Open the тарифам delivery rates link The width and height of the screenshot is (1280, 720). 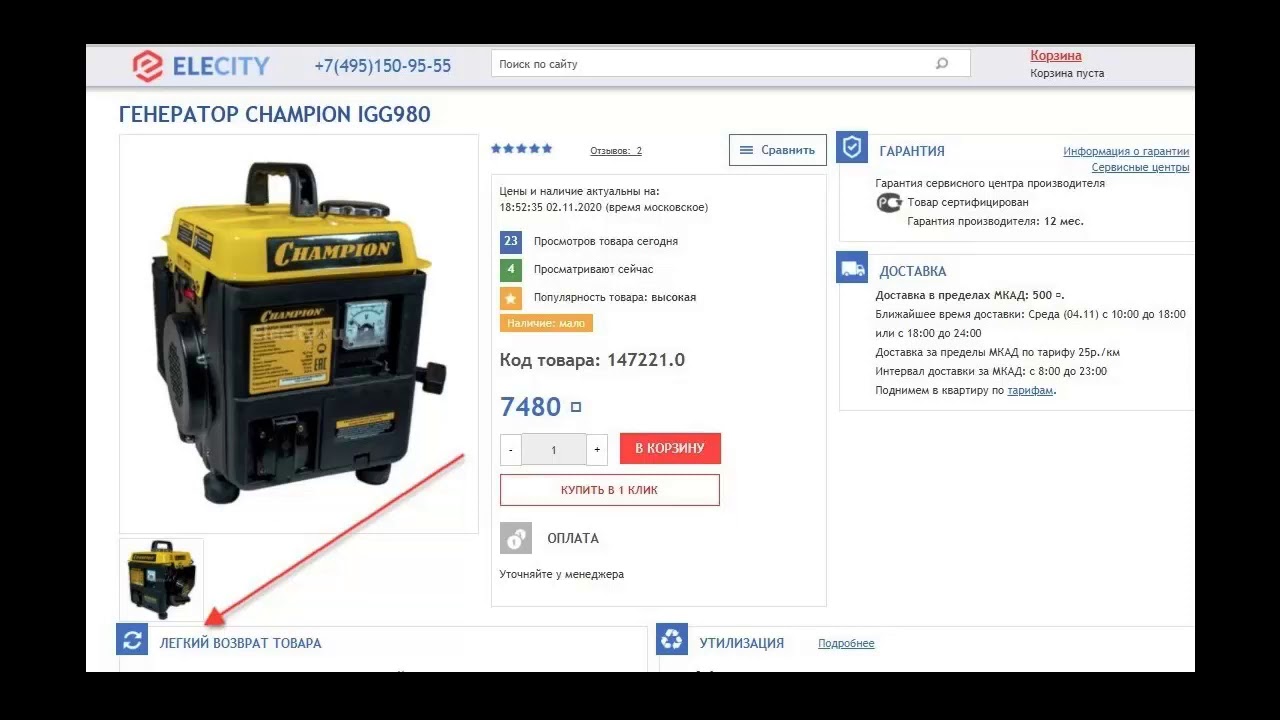tap(1031, 390)
